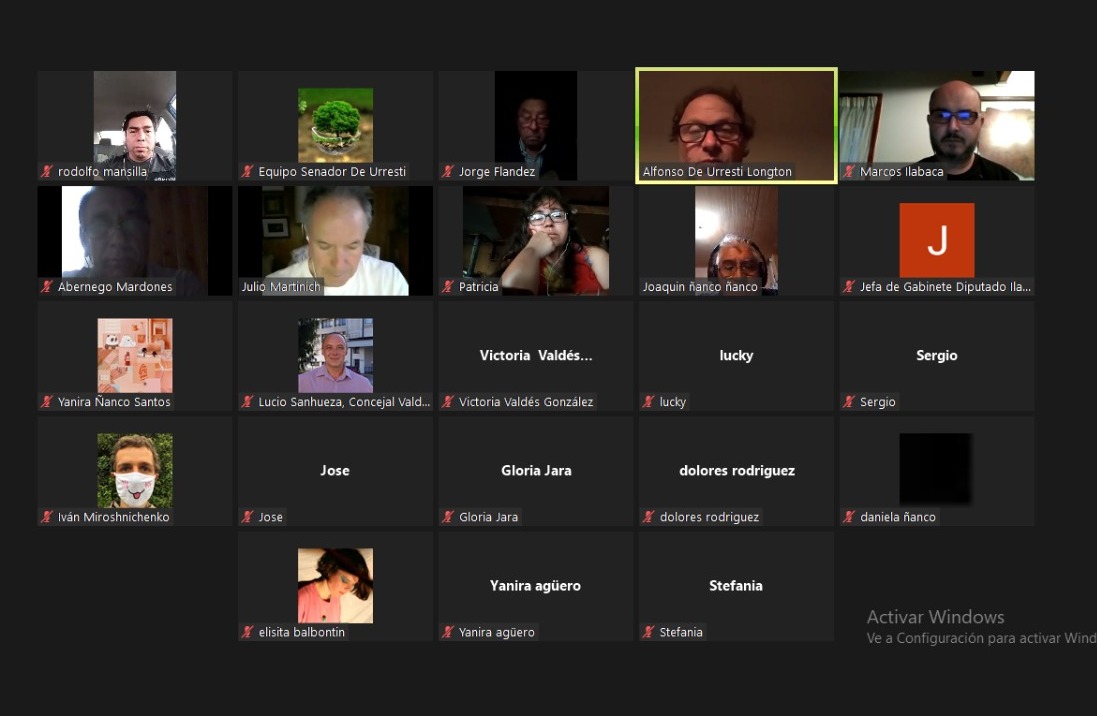Click muted mic icon next to Jorge Flandez
This screenshot has width=1097, height=716.
(448, 172)
